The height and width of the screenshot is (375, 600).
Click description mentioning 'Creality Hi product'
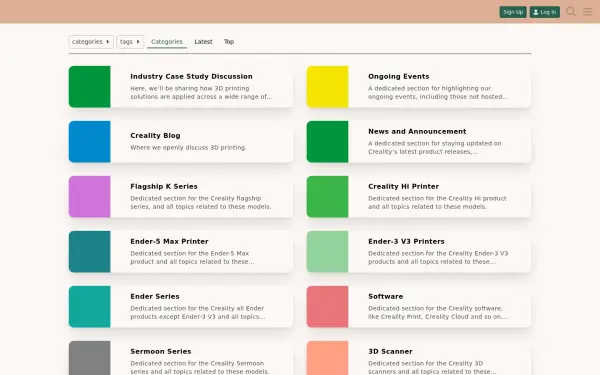pyautogui.click(x=437, y=202)
